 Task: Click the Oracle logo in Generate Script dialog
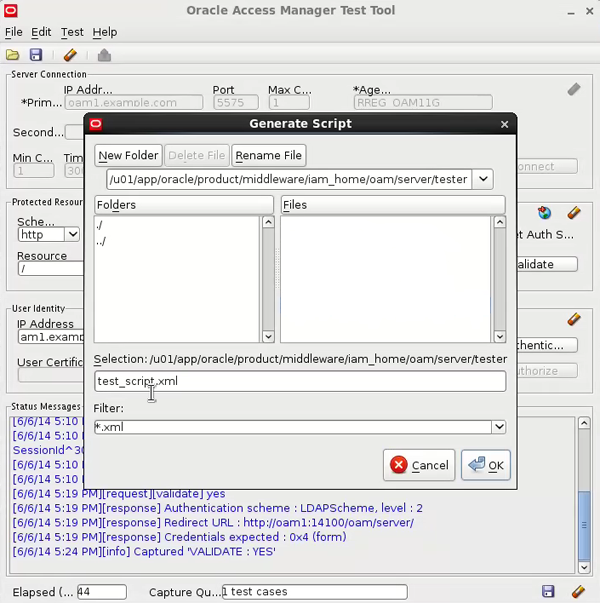click(x=96, y=124)
